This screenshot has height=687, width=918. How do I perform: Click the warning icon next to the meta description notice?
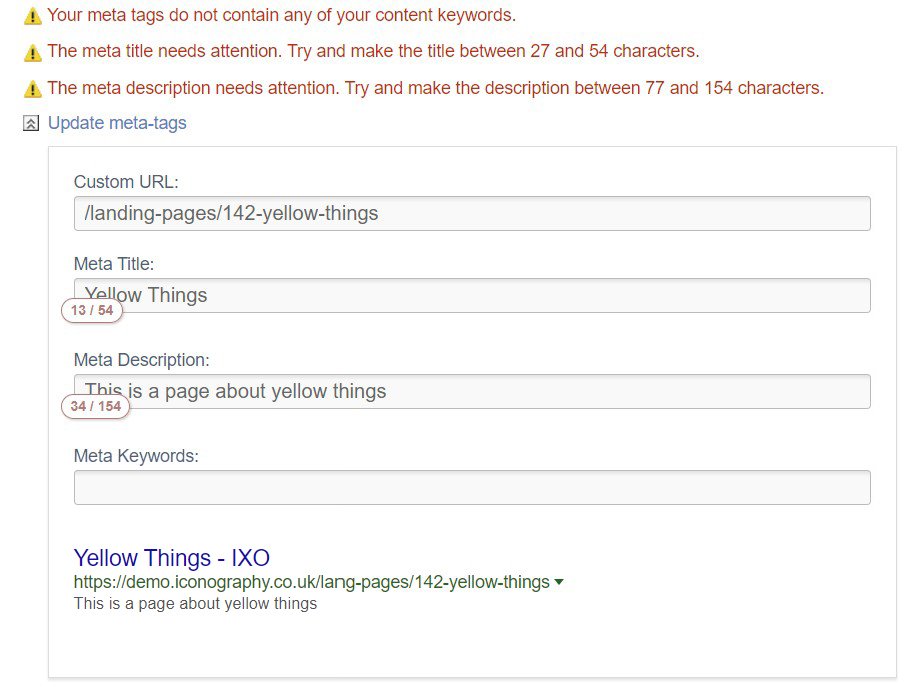coord(33,88)
